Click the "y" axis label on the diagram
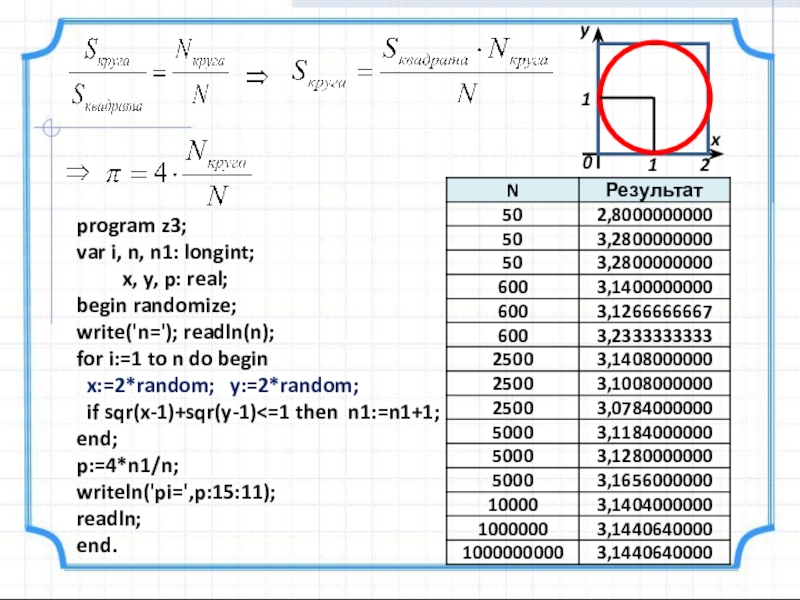 (586, 31)
